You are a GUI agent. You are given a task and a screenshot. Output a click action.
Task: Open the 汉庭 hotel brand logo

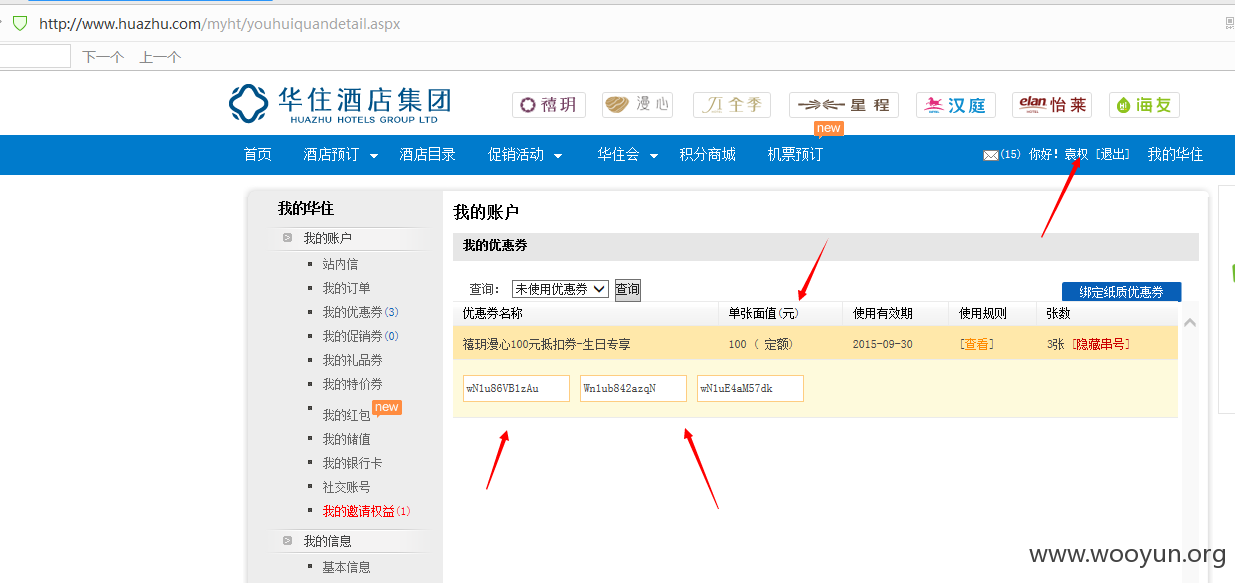tap(955, 105)
